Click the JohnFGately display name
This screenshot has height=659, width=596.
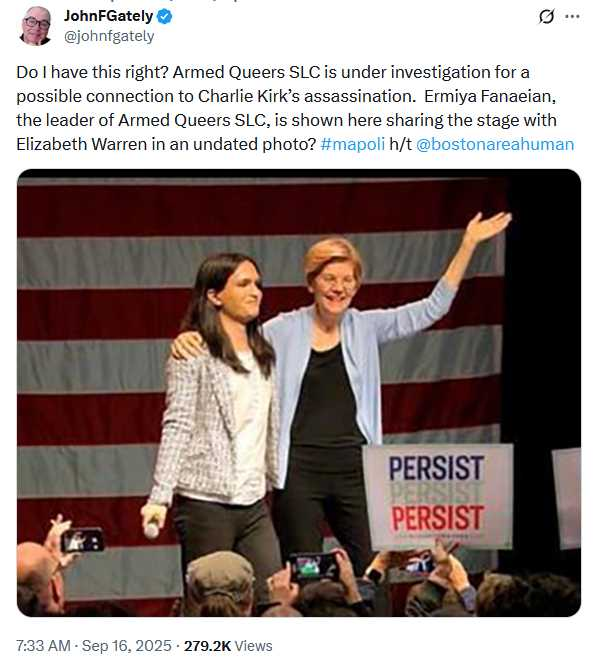[x=108, y=16]
